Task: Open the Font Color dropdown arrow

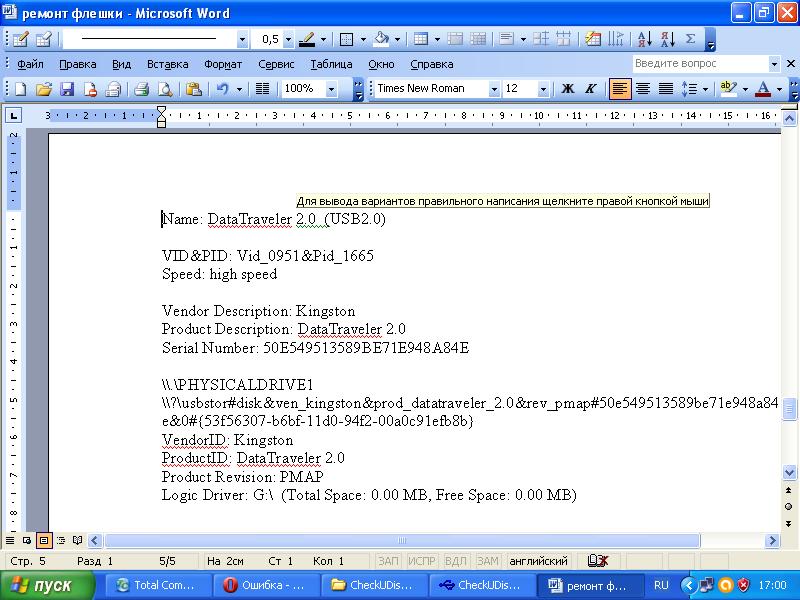Action: (x=779, y=89)
